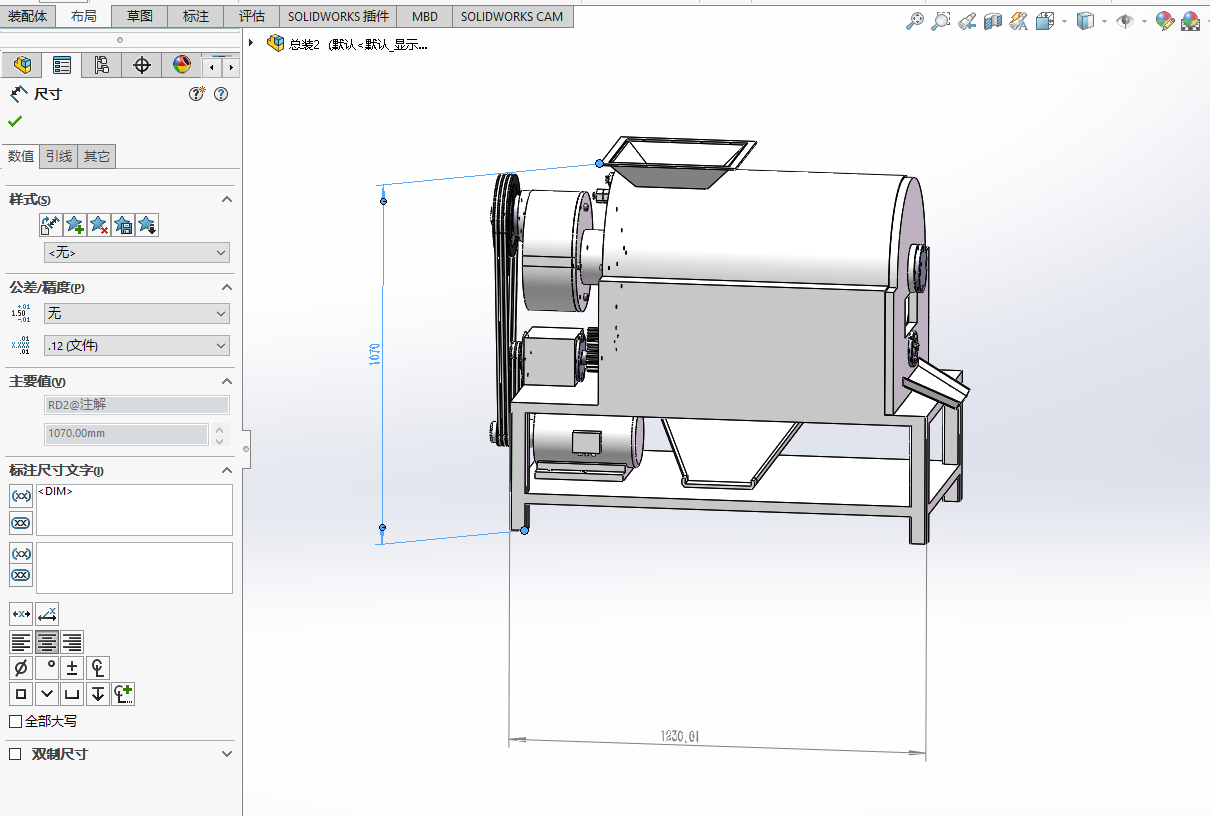Collapse the 标注尺寸文字 section
The width and height of the screenshot is (1210, 816).
(x=227, y=470)
